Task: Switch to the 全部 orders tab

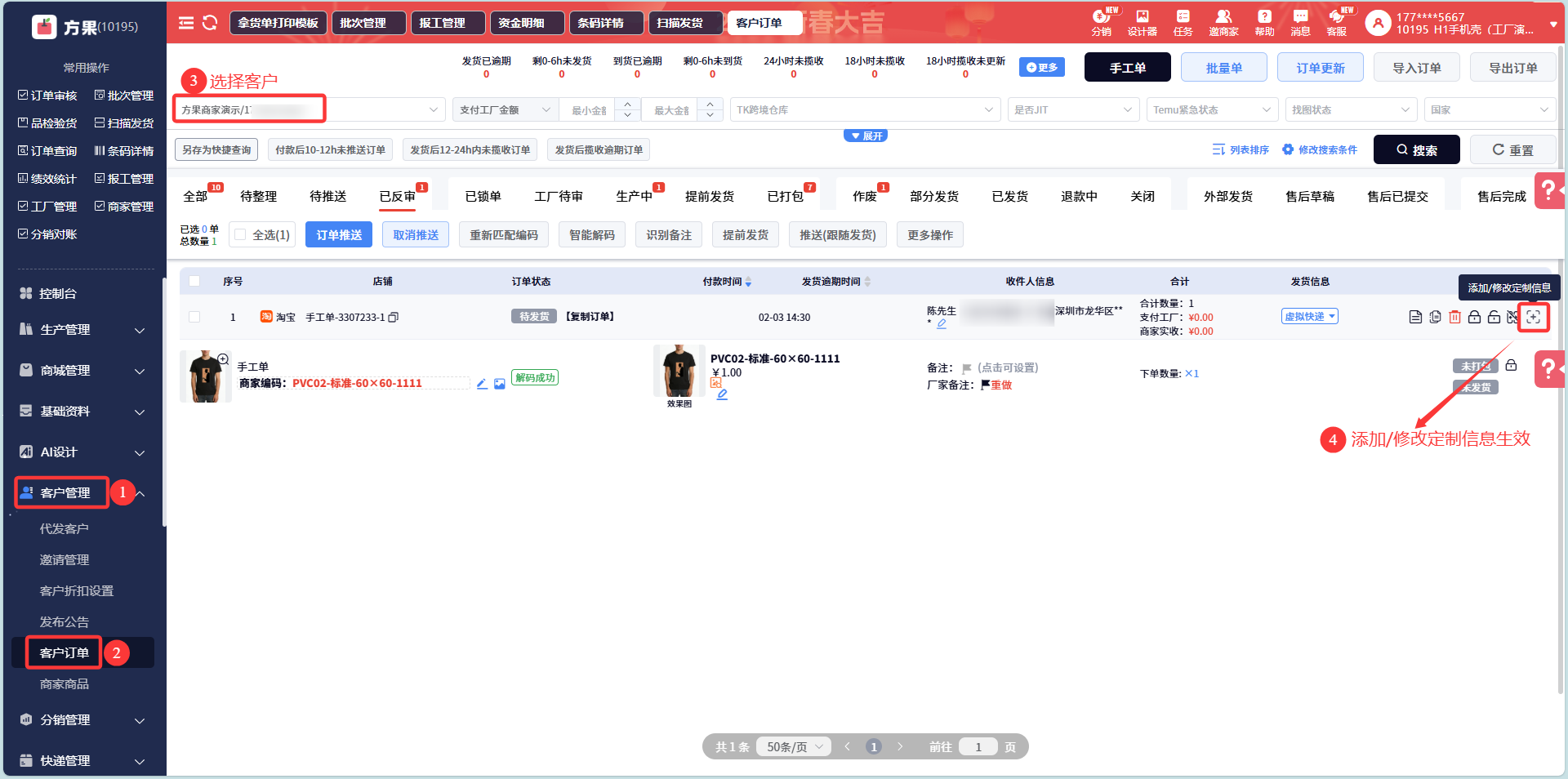Action: click(196, 196)
